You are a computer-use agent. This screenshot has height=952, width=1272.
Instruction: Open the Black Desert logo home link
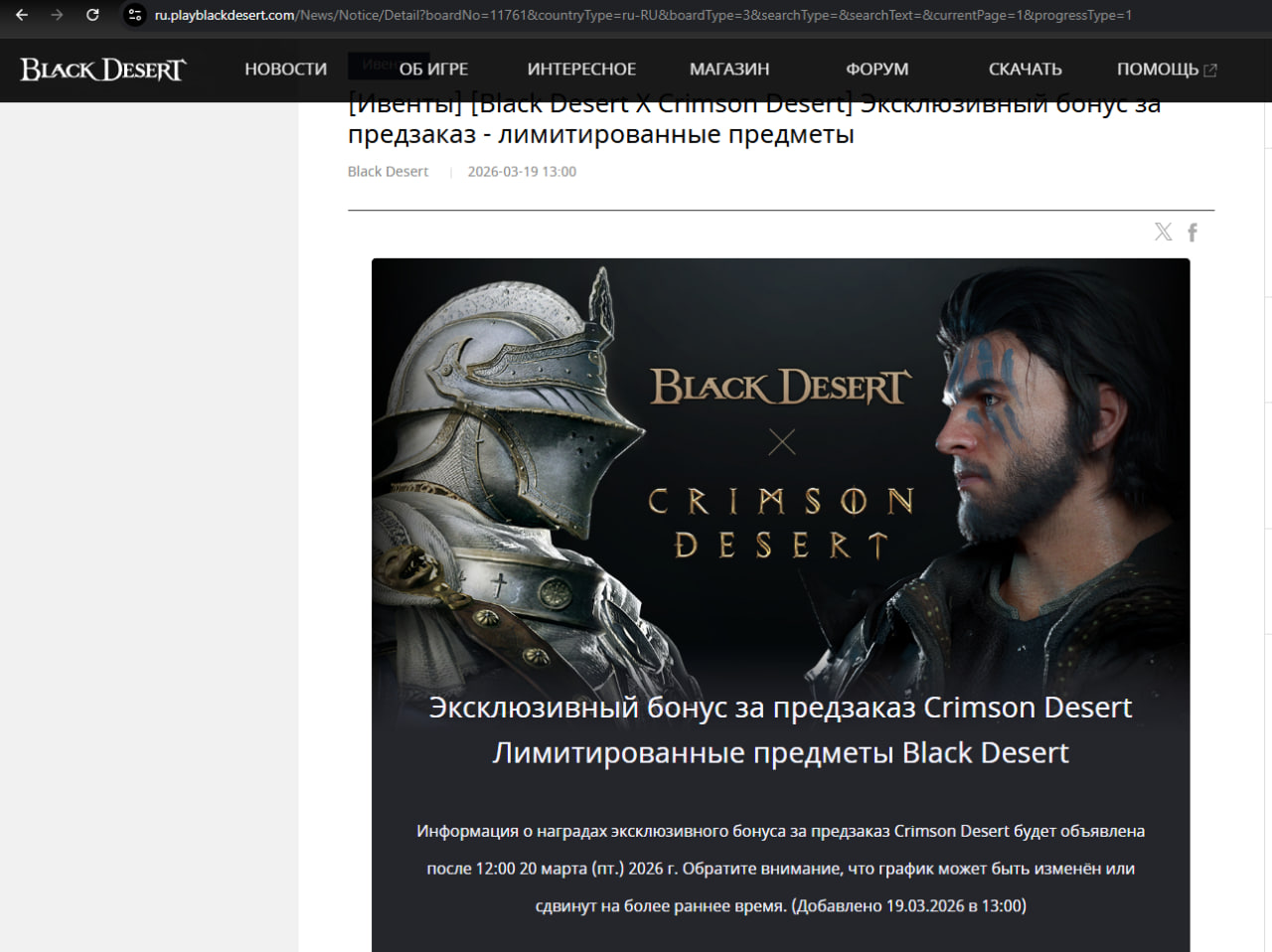[x=103, y=70]
